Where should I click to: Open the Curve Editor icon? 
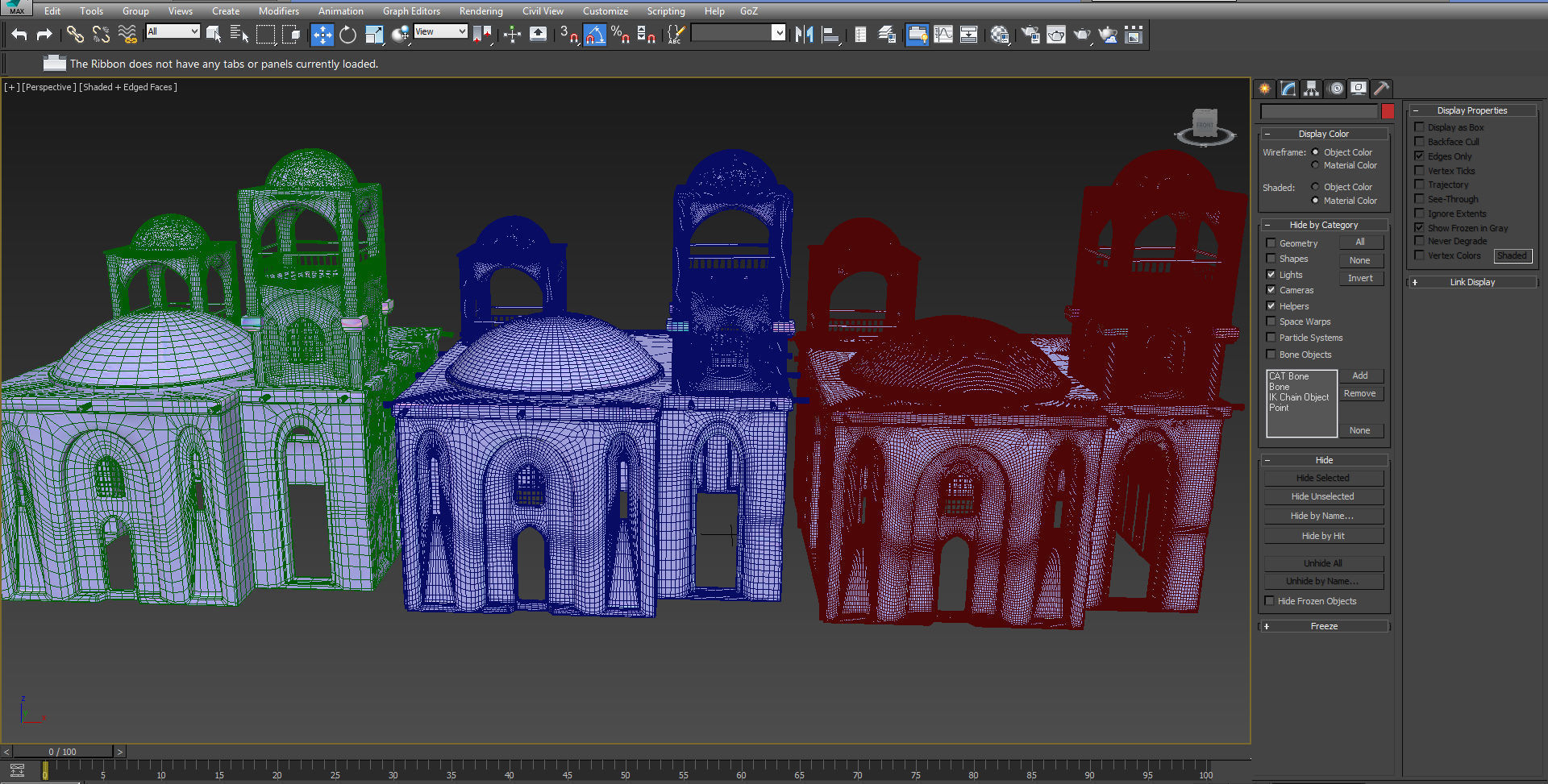coord(943,34)
